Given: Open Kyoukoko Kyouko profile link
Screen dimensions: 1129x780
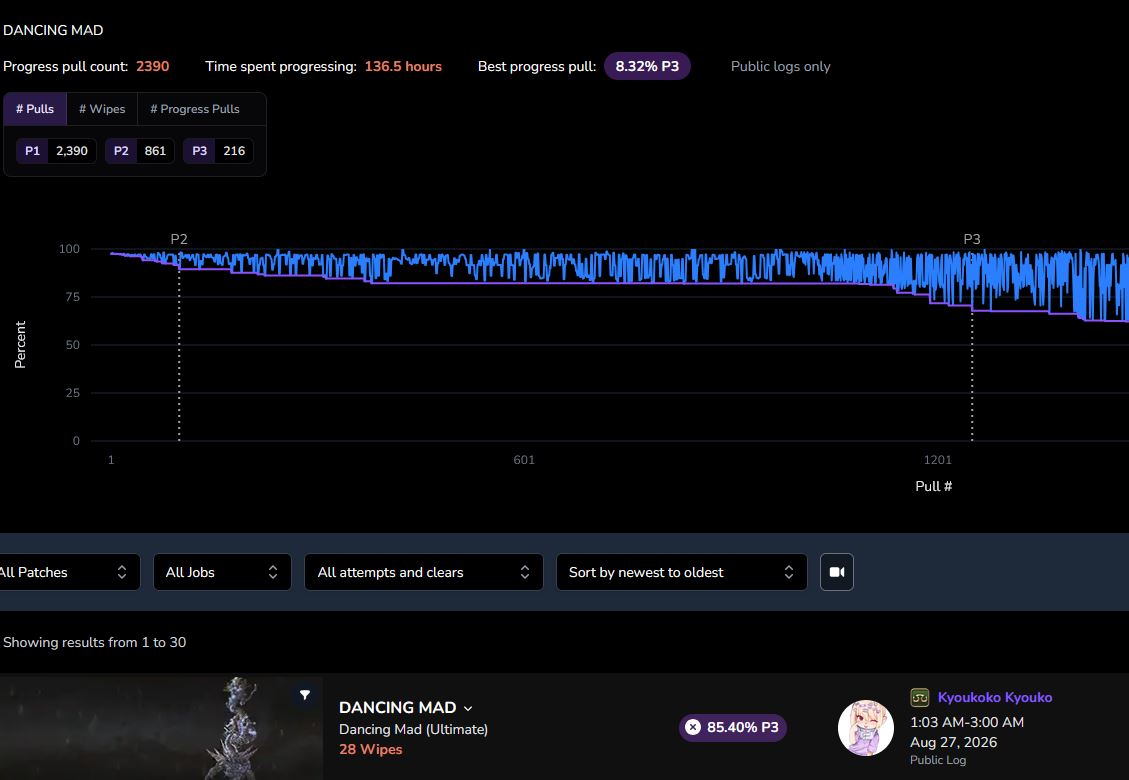Looking at the screenshot, I should coord(994,697).
